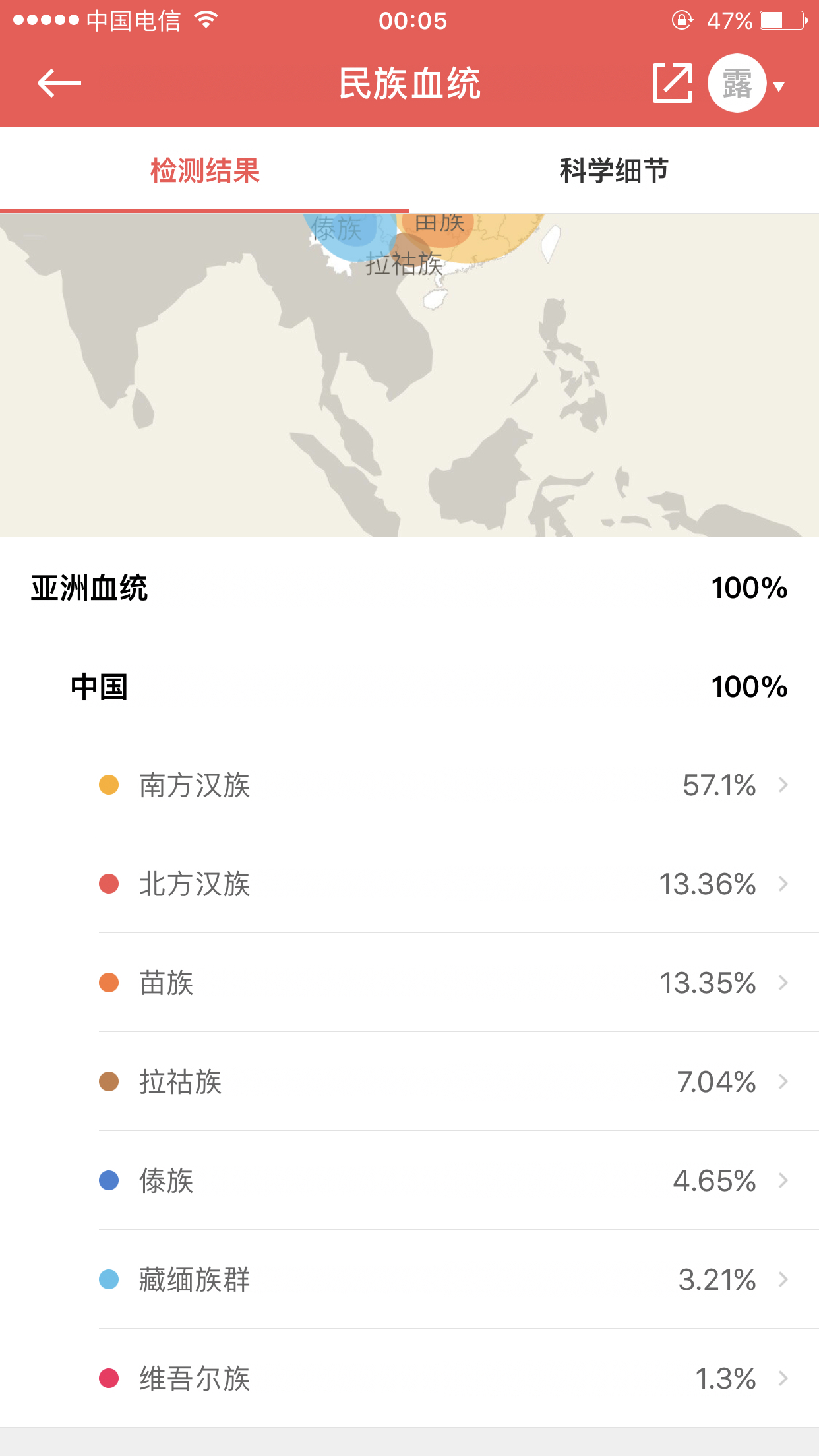This screenshot has width=819, height=1456.
Task: Tap the 亚洲血统 section header
Action: point(90,588)
